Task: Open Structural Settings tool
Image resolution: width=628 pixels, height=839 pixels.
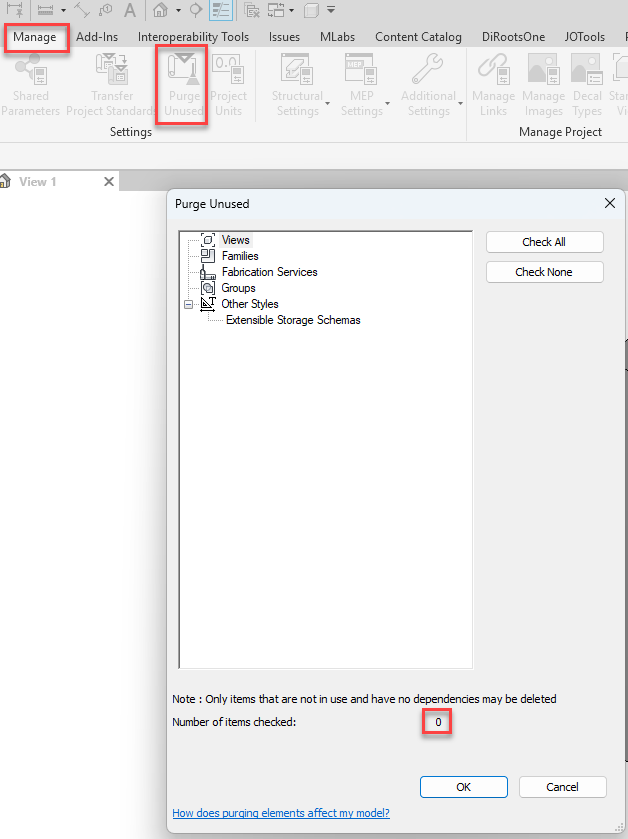Action: 297,86
